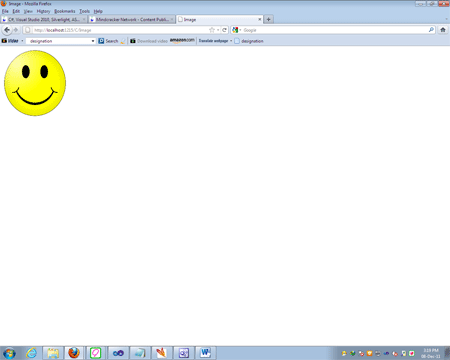The height and width of the screenshot is (360, 450).
Task: Click the system tray clock
Action: coord(431,353)
